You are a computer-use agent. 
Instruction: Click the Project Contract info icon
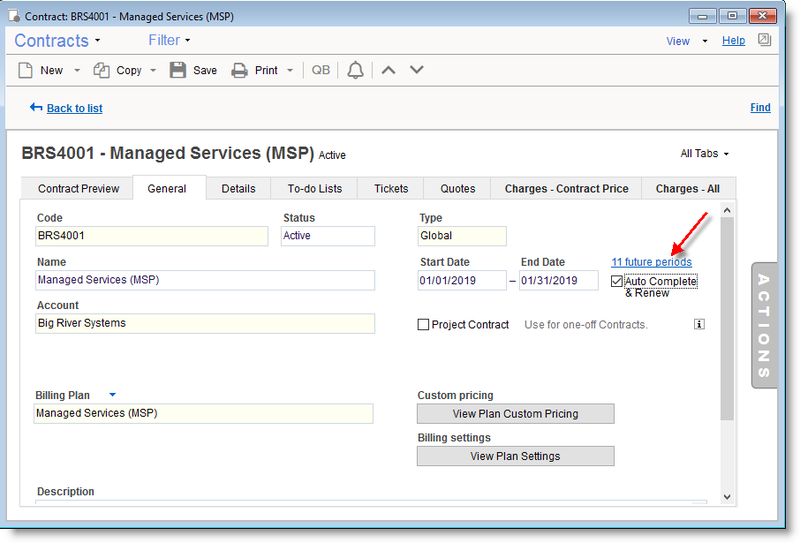point(699,324)
